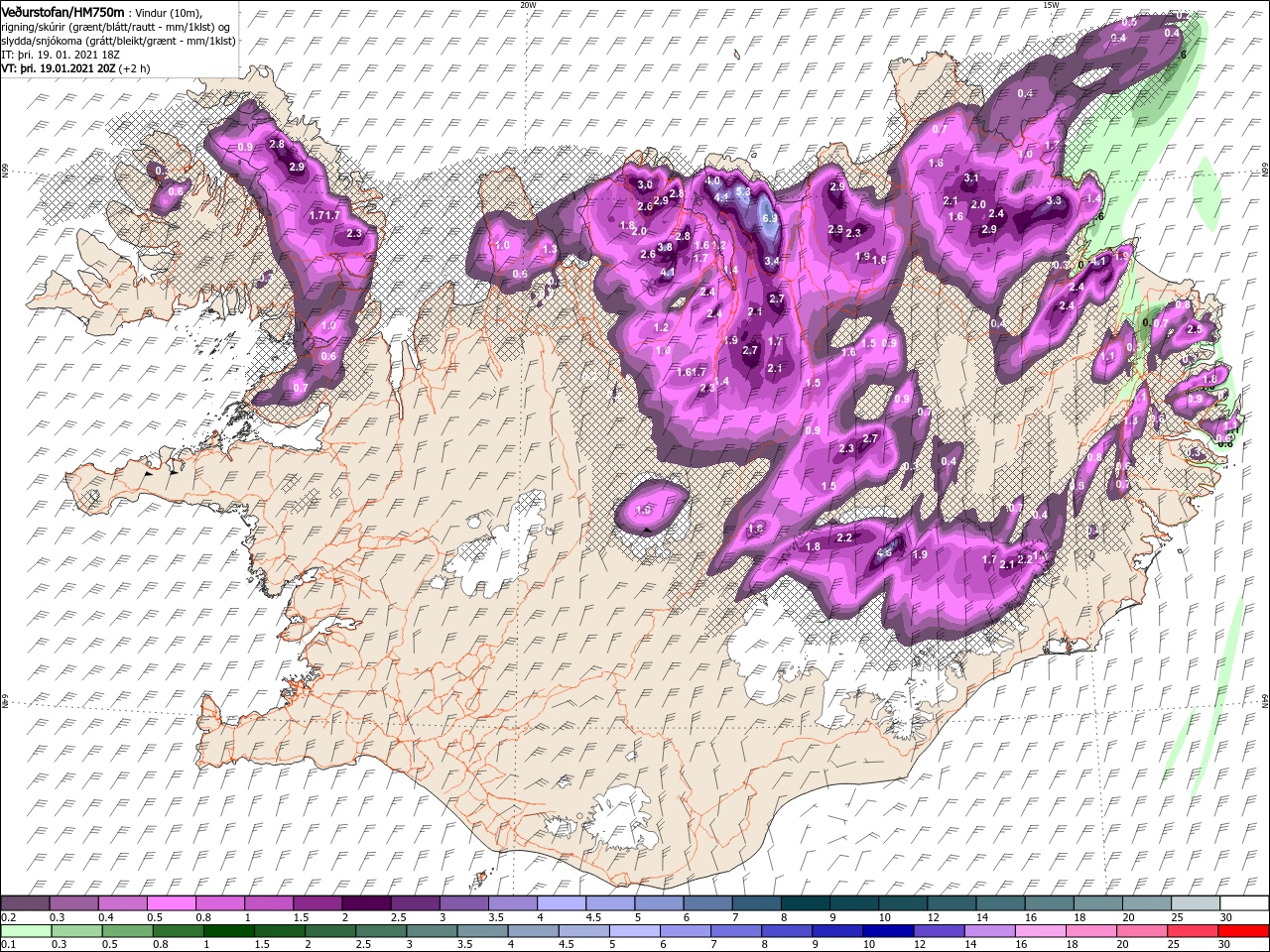The image size is (1270, 952).
Task: Pick the light periwinkle swatch after snow scale 4
Action: pyautogui.click(x=562, y=903)
